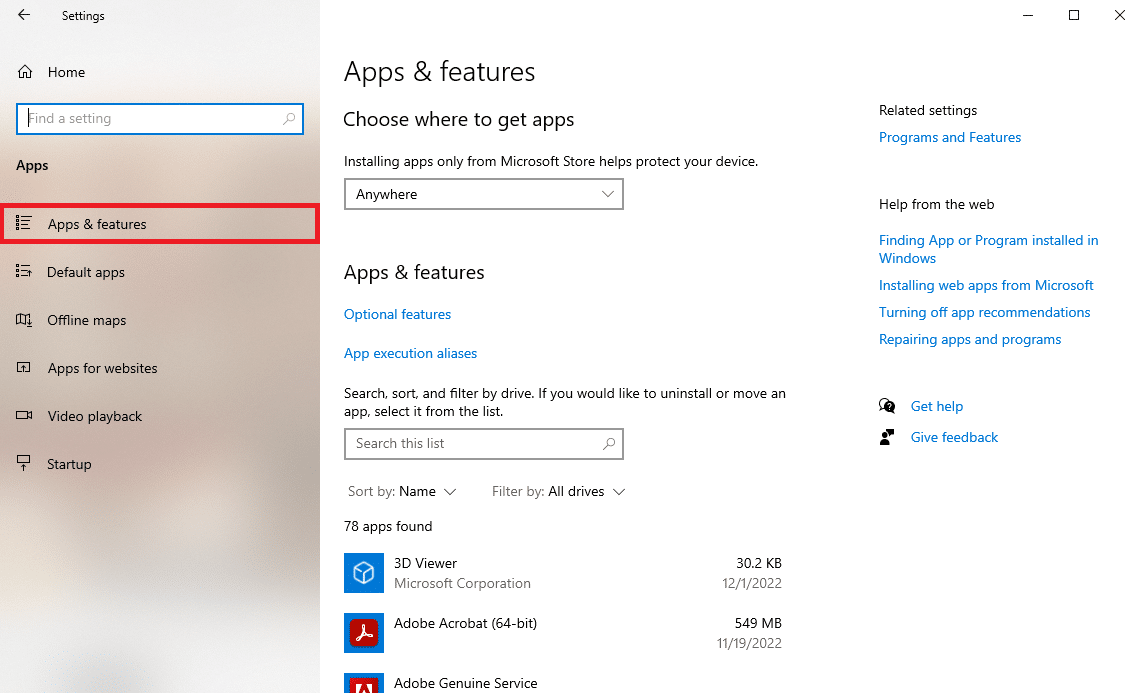Open the Startup apps section

[x=69, y=464]
